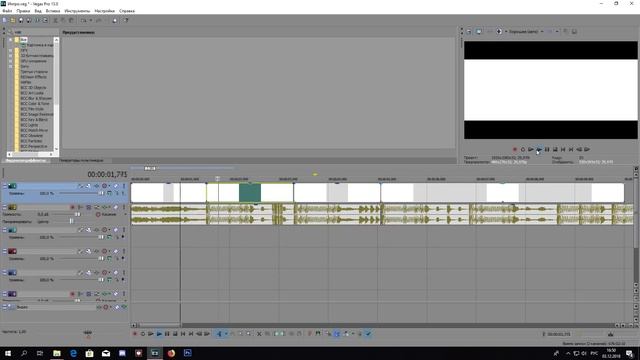Select the Zoom edit tool magnifier

[249, 334]
